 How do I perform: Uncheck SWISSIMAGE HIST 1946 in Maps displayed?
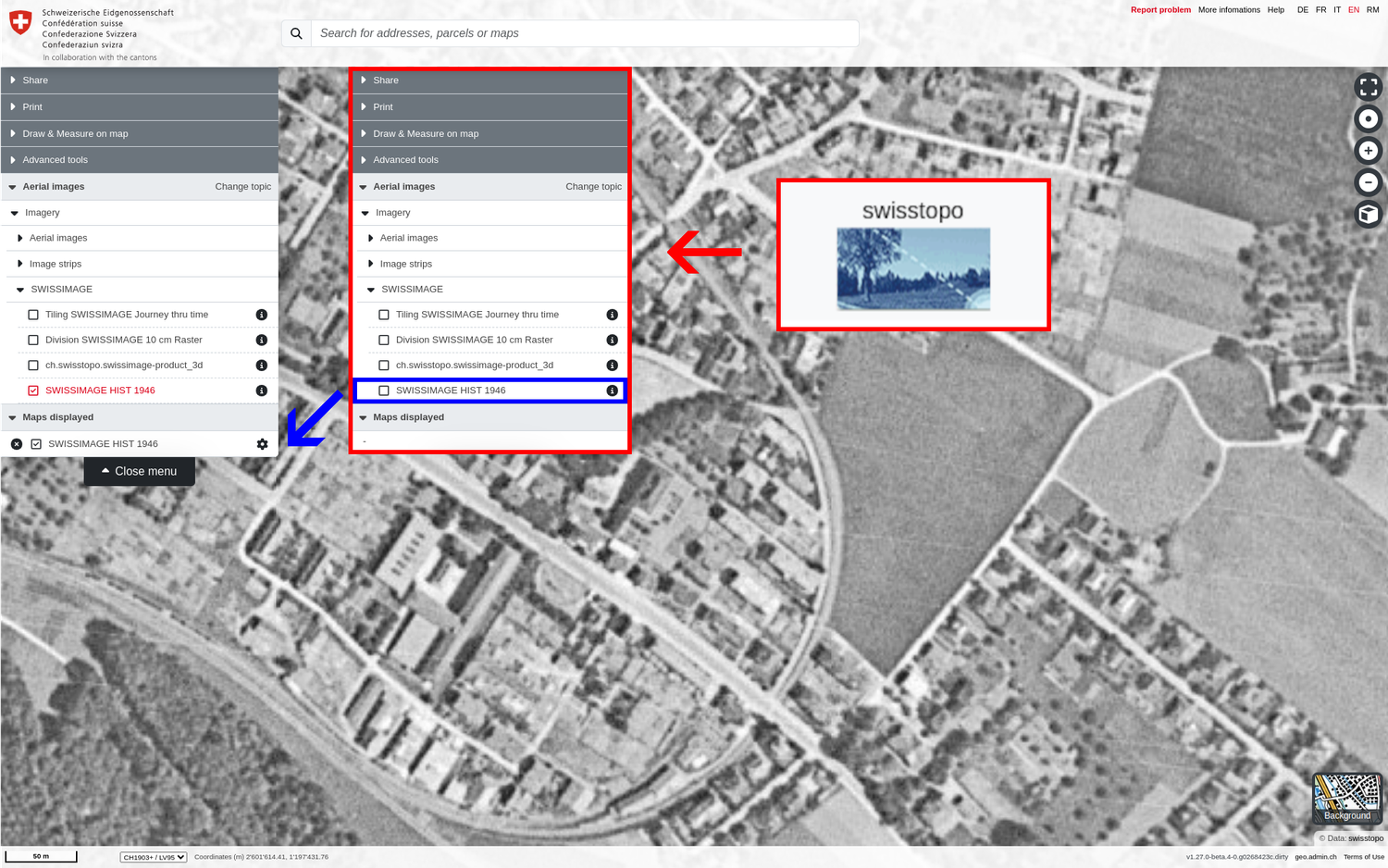coord(36,443)
